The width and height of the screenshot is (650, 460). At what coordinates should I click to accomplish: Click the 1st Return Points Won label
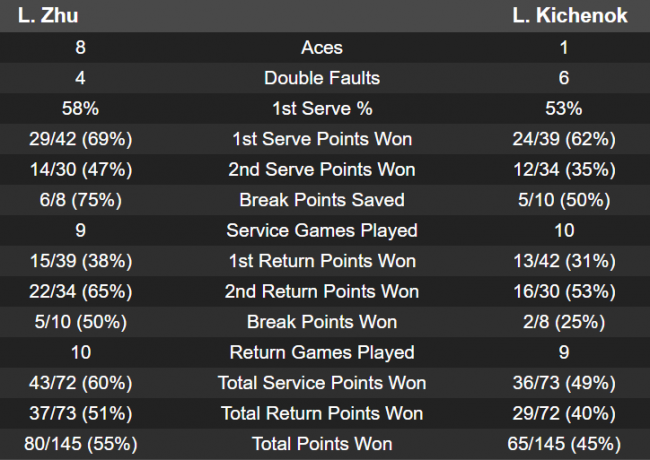tap(322, 261)
